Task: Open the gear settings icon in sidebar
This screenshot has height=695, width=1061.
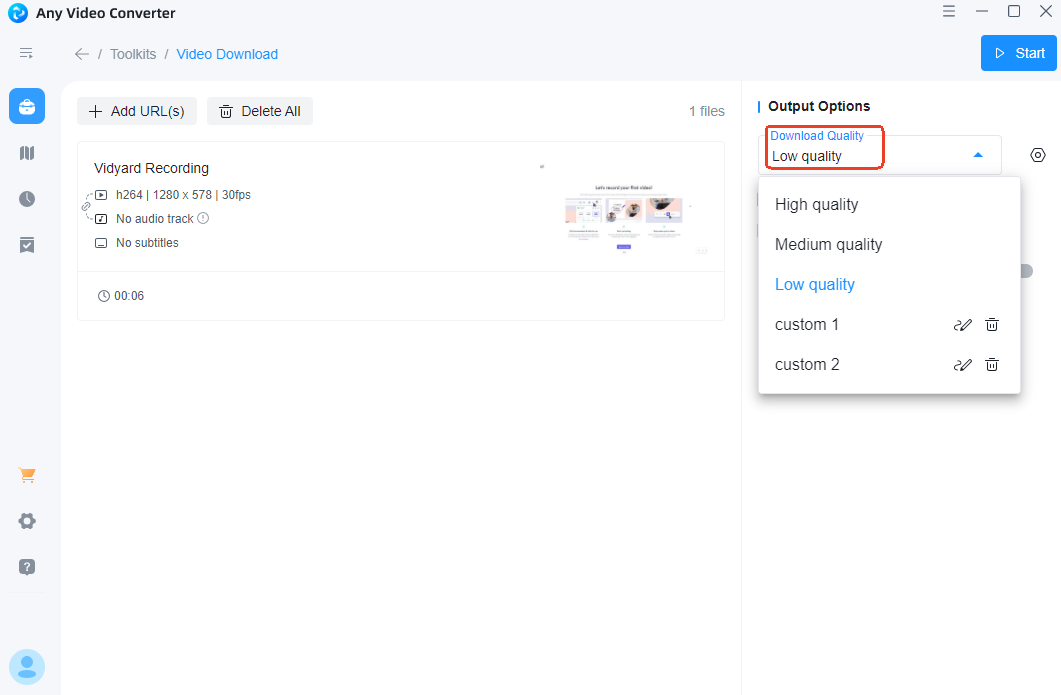Action: (x=27, y=521)
